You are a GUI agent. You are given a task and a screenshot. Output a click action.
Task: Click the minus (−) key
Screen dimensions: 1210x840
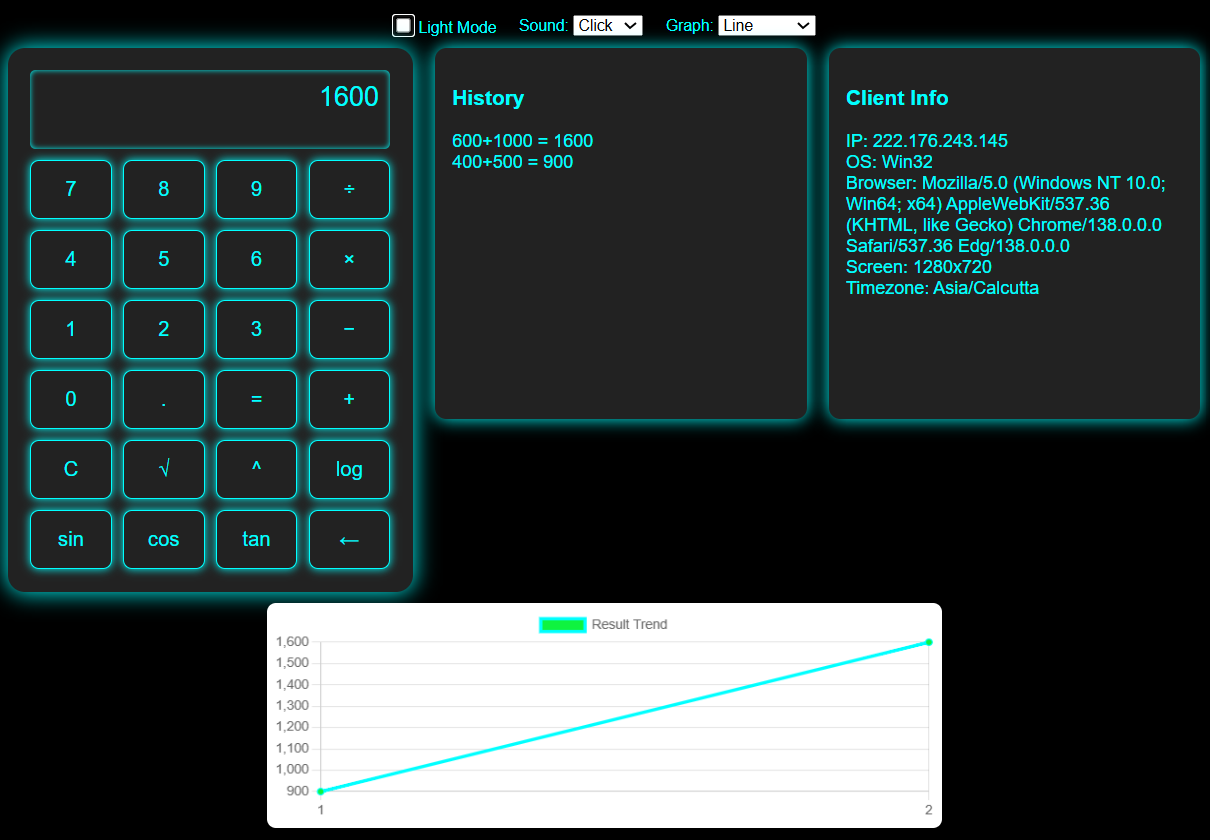click(349, 329)
